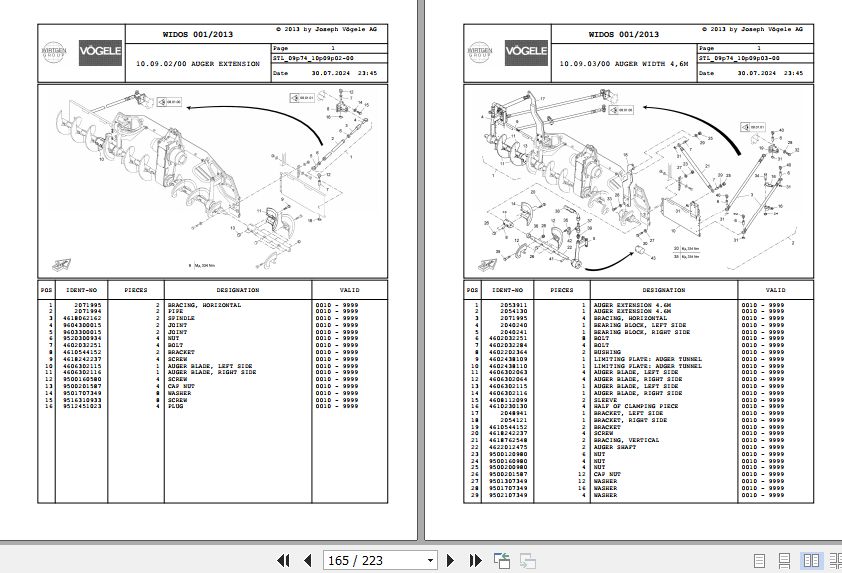Image resolution: width=842 pixels, height=573 pixels.
Task: Click 'VALID' column header on right page
Action: tap(775, 290)
